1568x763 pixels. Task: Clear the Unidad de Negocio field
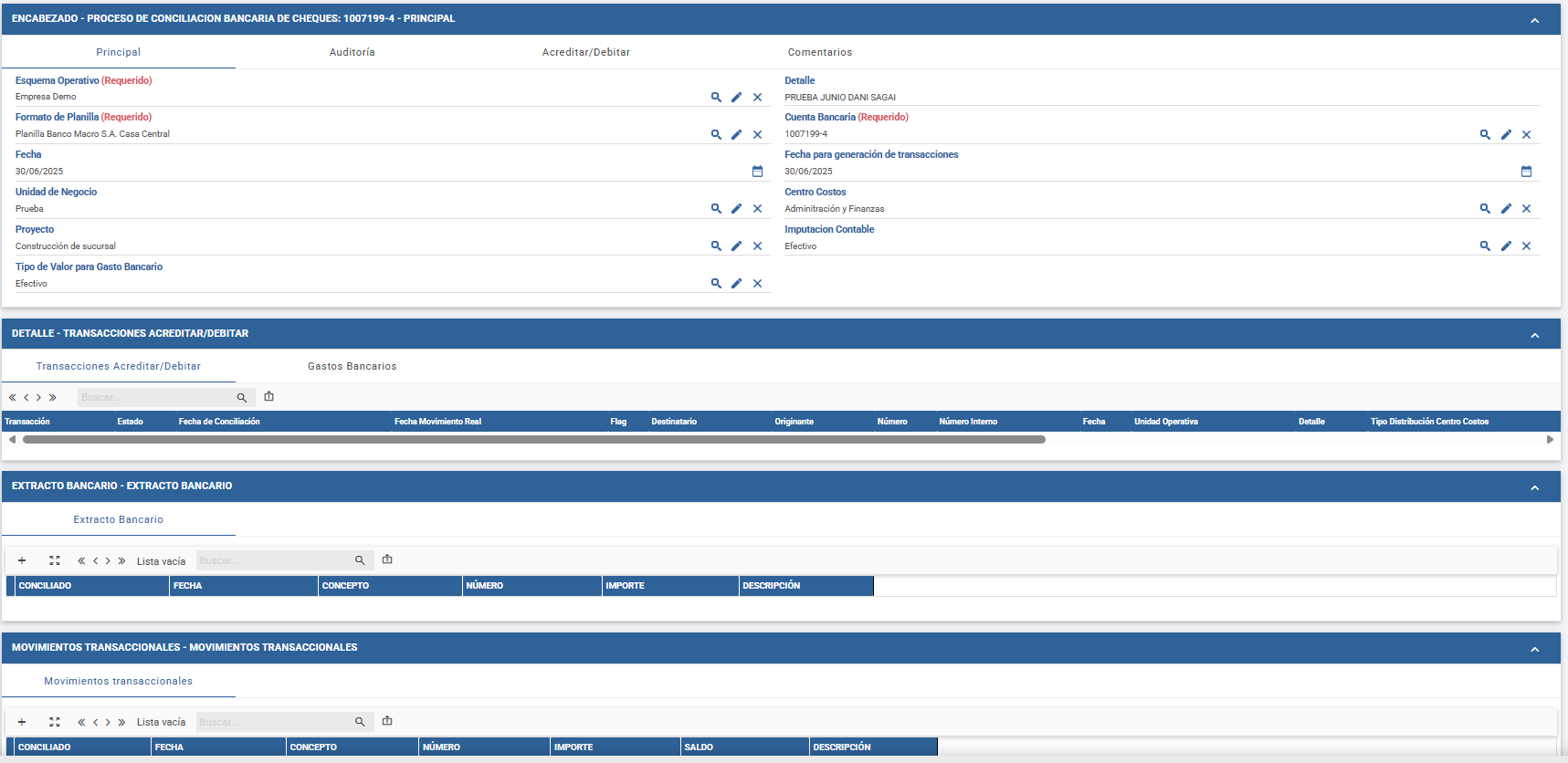(x=757, y=208)
